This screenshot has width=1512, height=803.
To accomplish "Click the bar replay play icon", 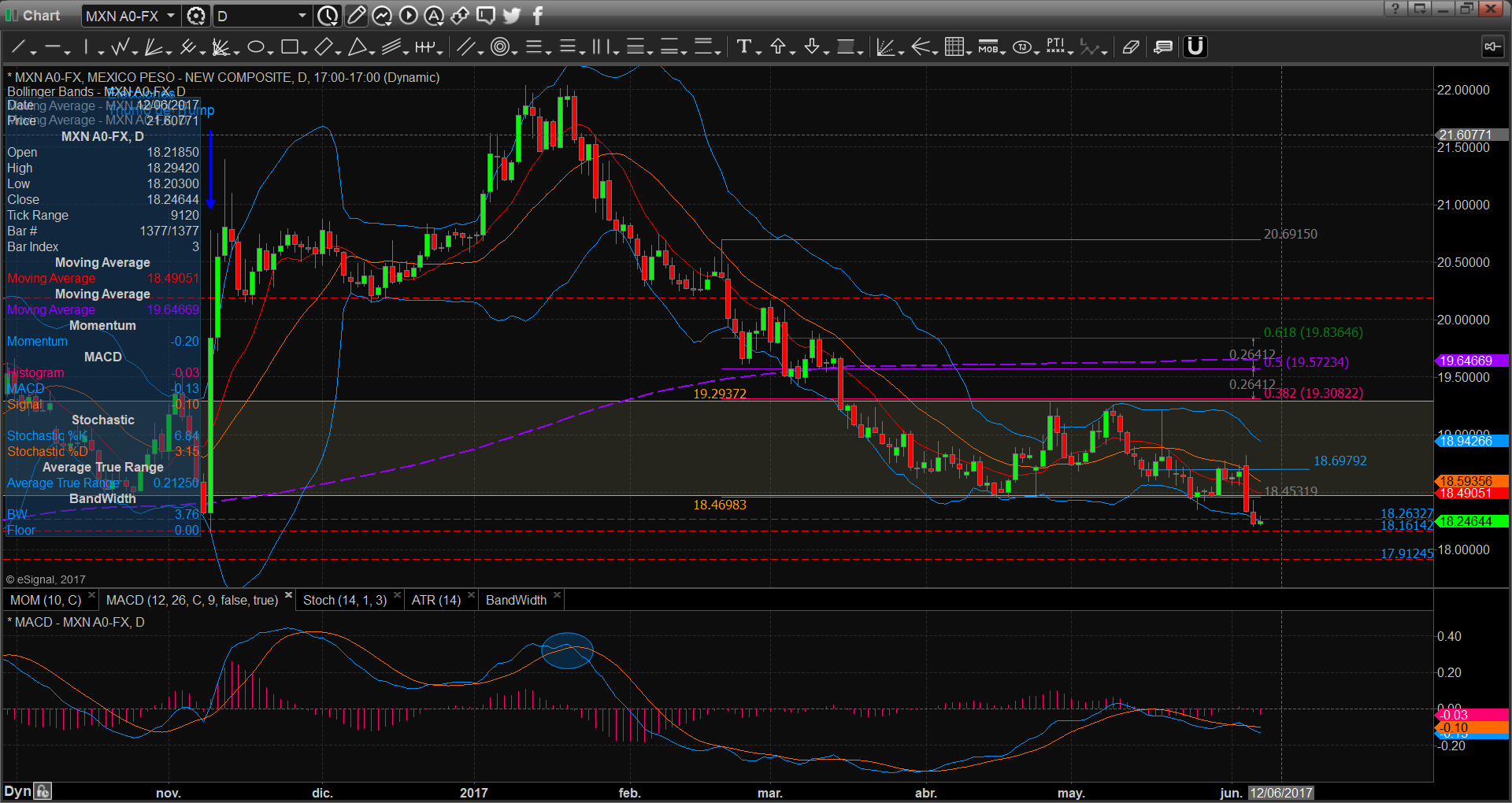I will 408,16.
